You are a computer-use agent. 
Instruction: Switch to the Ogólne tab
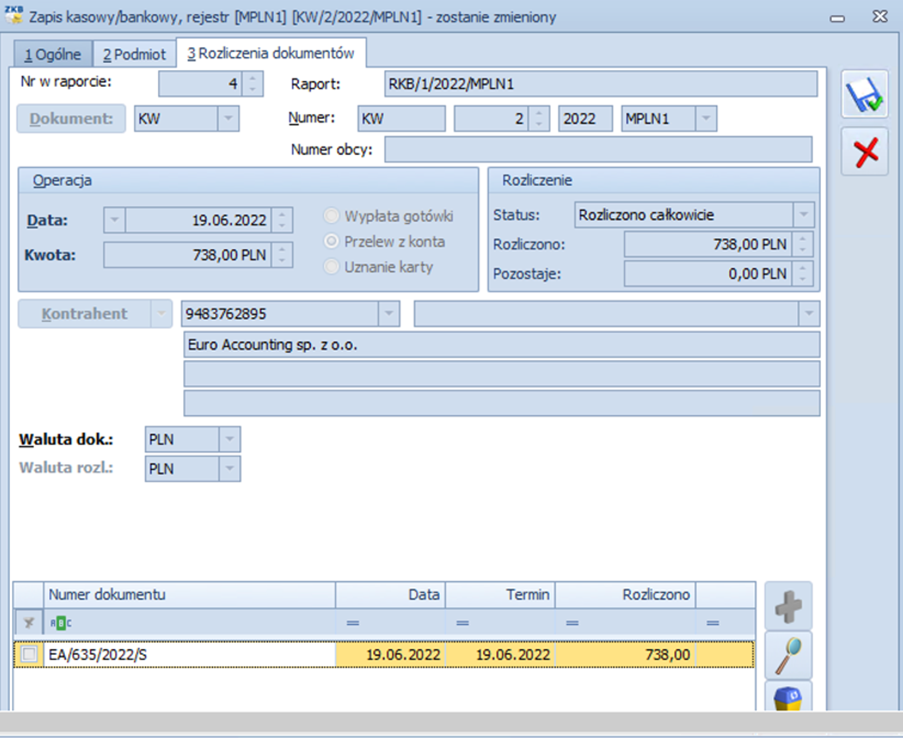[53, 54]
